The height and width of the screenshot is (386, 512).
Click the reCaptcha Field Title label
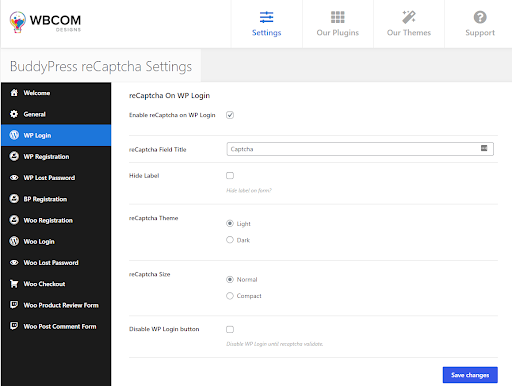[157, 149]
